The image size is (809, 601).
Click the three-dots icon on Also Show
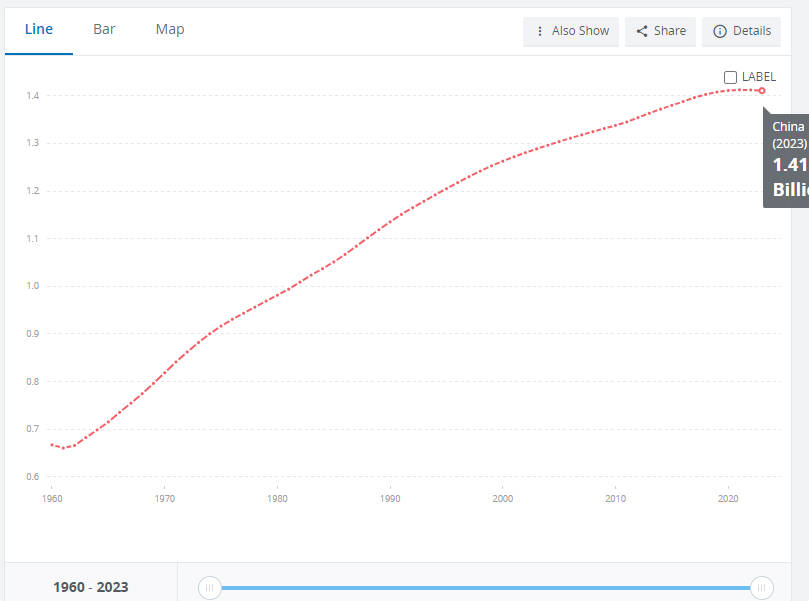pyautogui.click(x=539, y=31)
